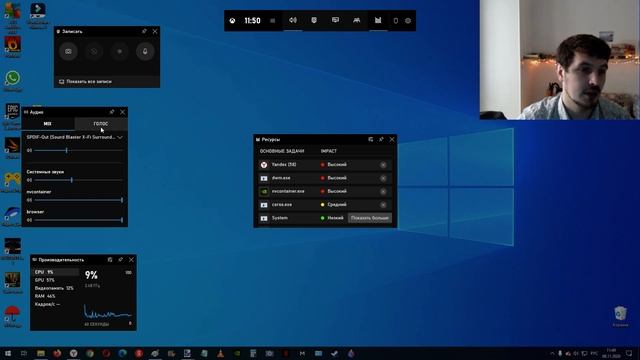The height and width of the screenshot is (360, 640).
Task: Toggle the microphone in the Записать widget
Action: point(145,51)
